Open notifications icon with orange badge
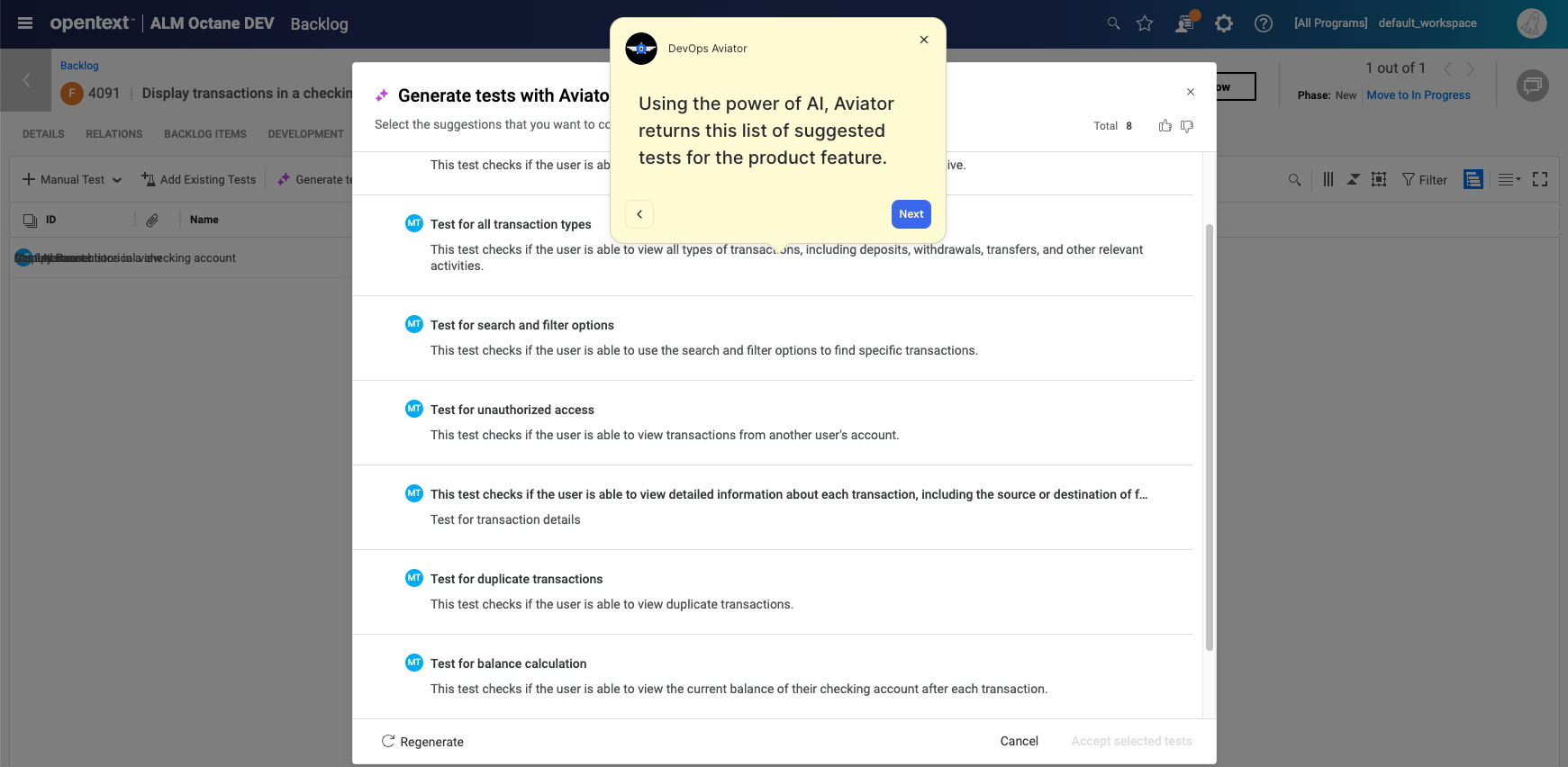The height and width of the screenshot is (767, 1568). [x=1185, y=23]
